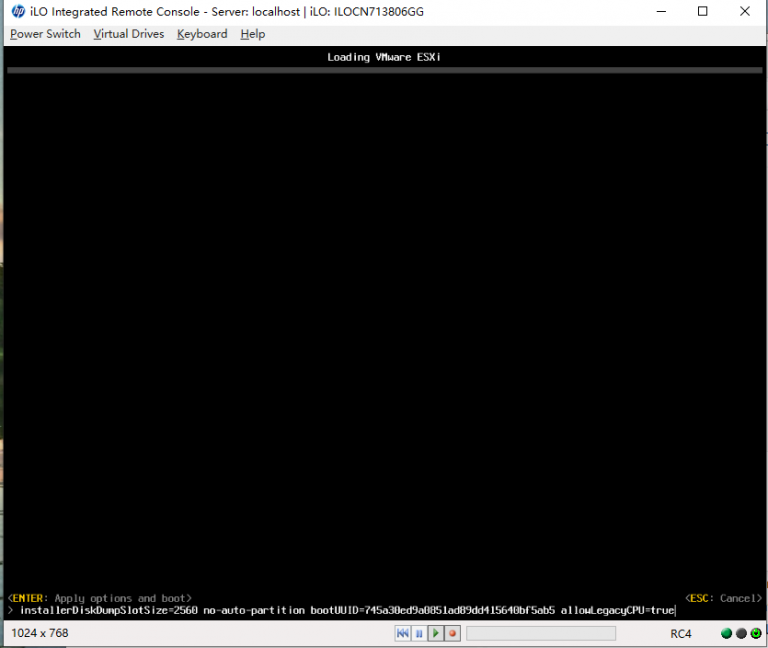Click the green power status icon
Viewport: 768px width, 648px height.
click(x=756, y=633)
